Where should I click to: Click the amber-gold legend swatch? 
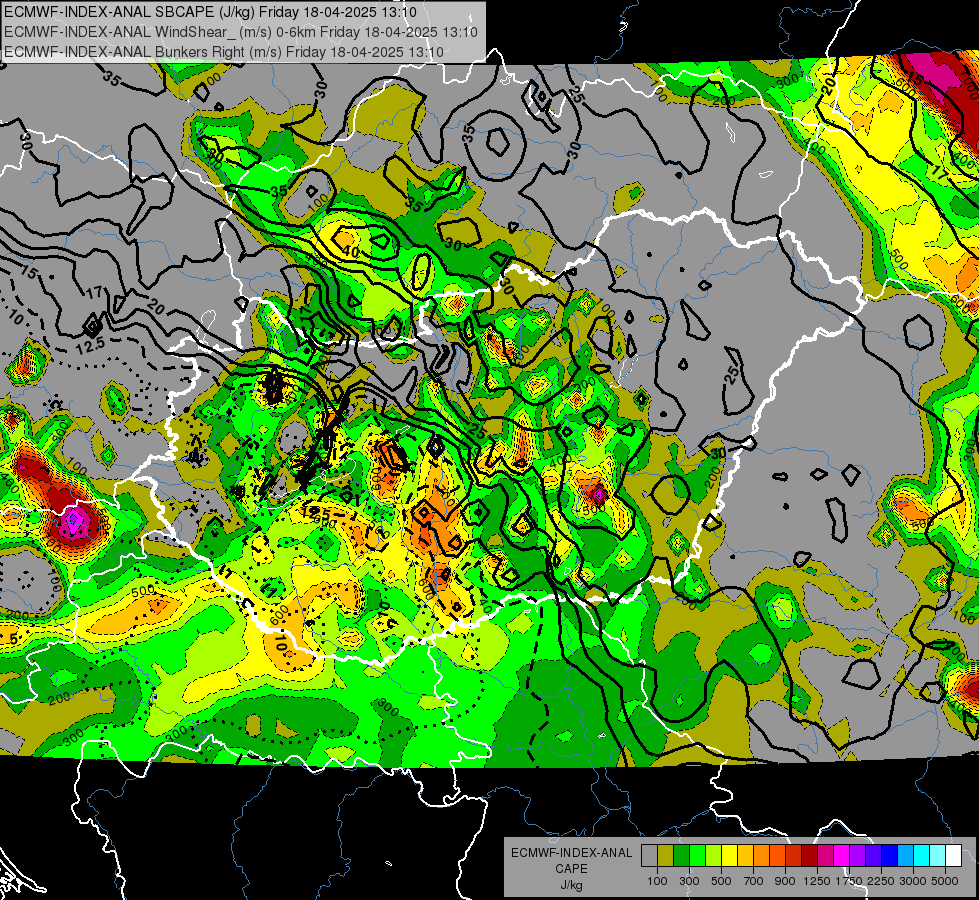coord(745,856)
